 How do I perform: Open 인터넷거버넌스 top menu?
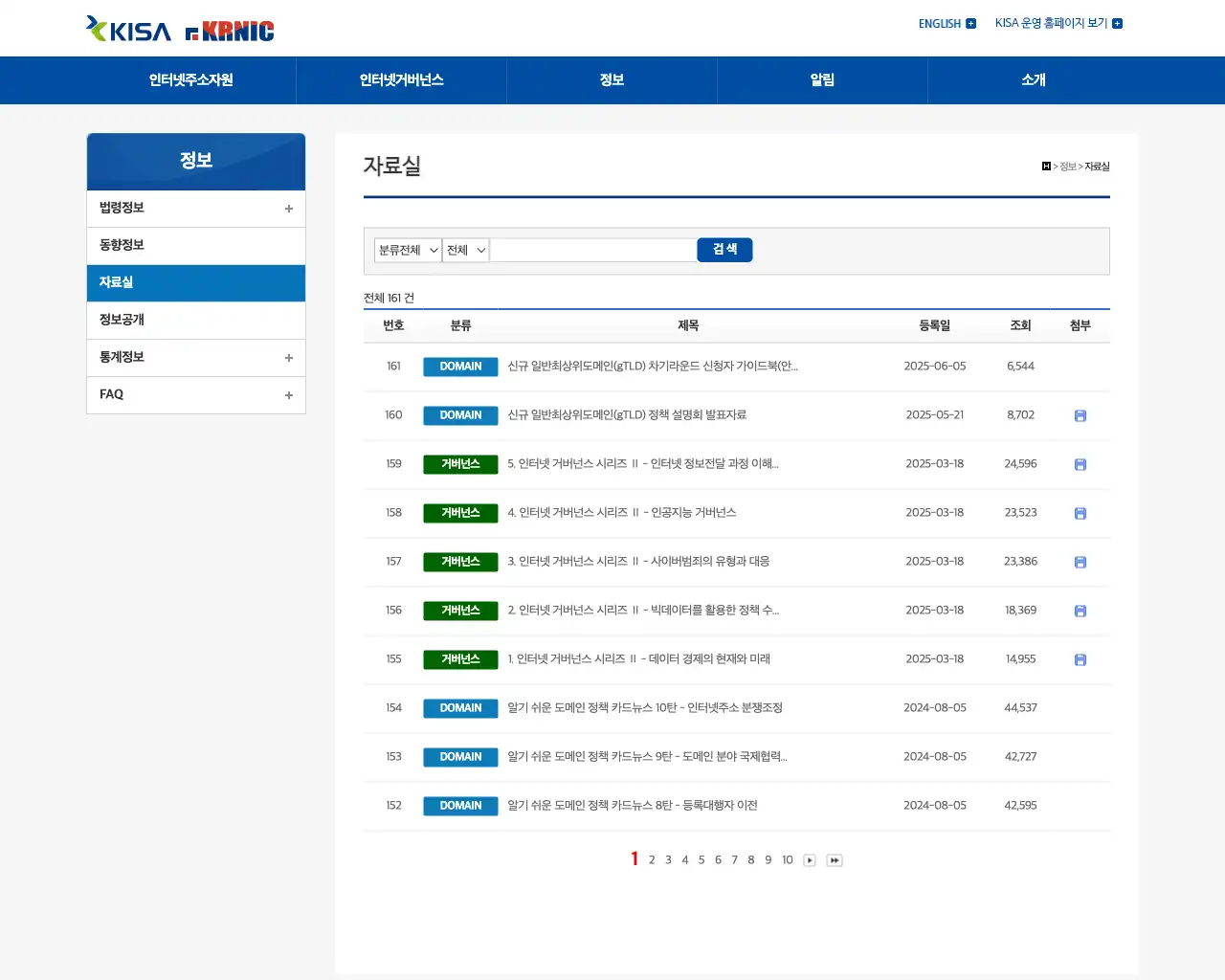402,80
